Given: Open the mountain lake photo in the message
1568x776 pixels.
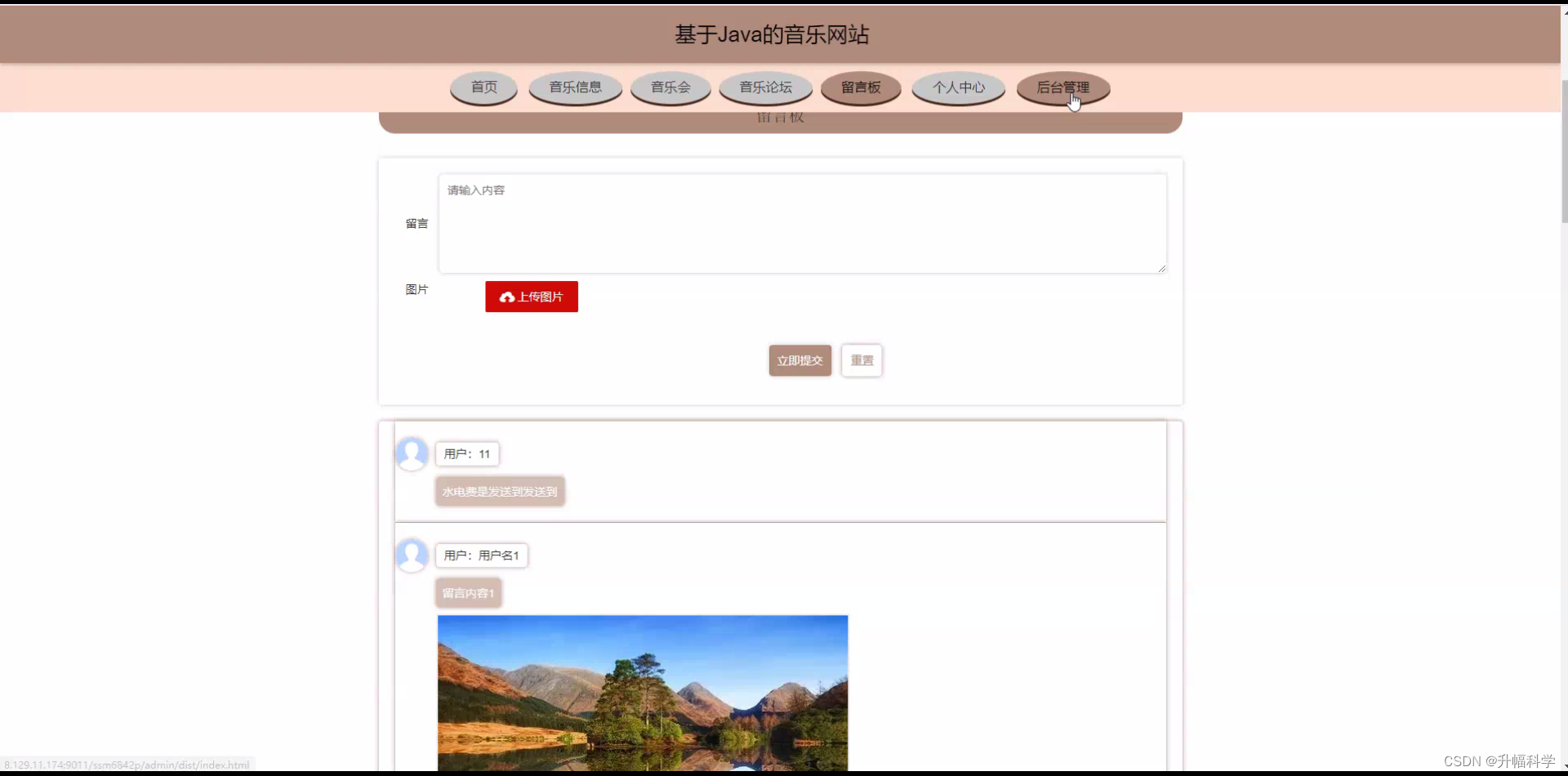Looking at the screenshot, I should (642, 693).
